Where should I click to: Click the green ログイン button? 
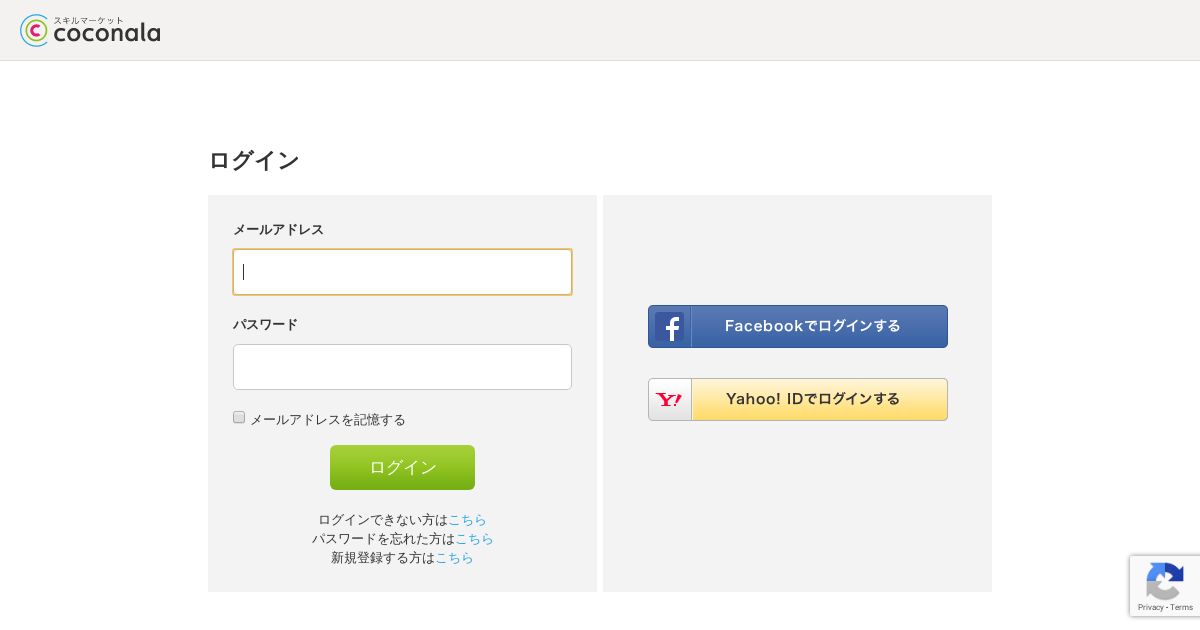coord(402,468)
